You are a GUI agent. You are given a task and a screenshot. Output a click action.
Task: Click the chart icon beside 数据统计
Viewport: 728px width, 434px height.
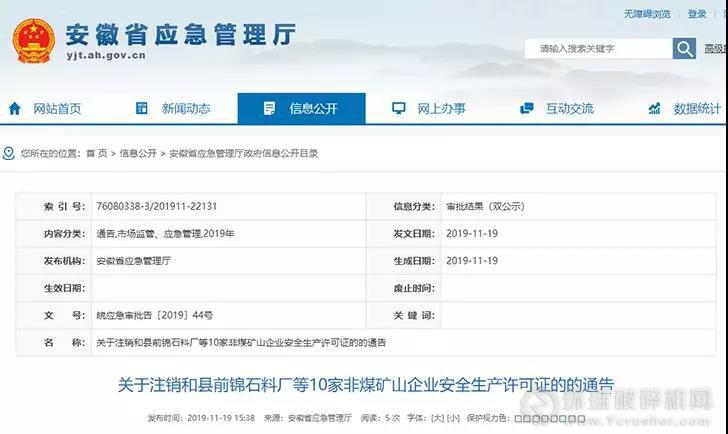655,109
